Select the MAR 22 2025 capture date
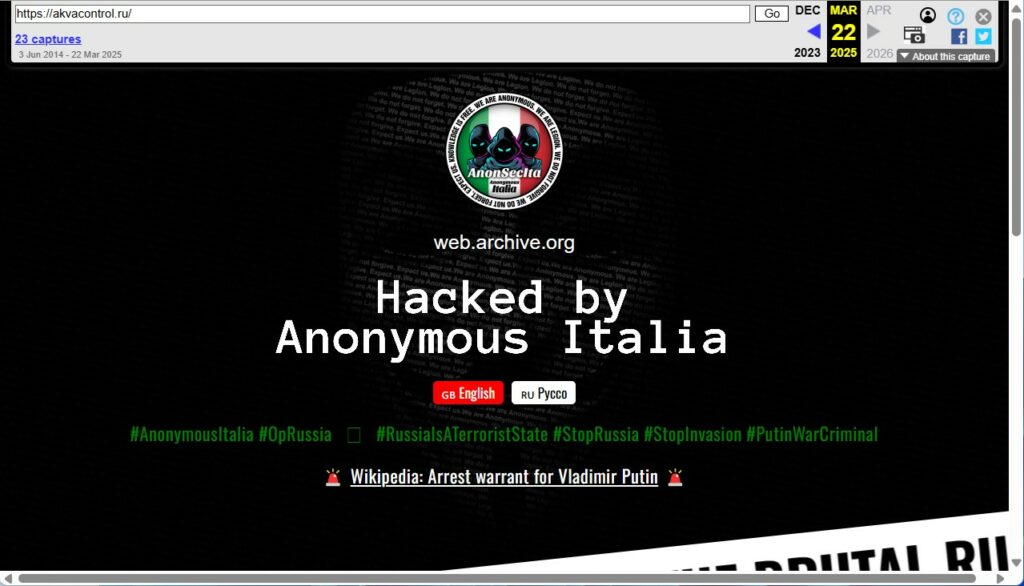1024x586 pixels. point(843,31)
